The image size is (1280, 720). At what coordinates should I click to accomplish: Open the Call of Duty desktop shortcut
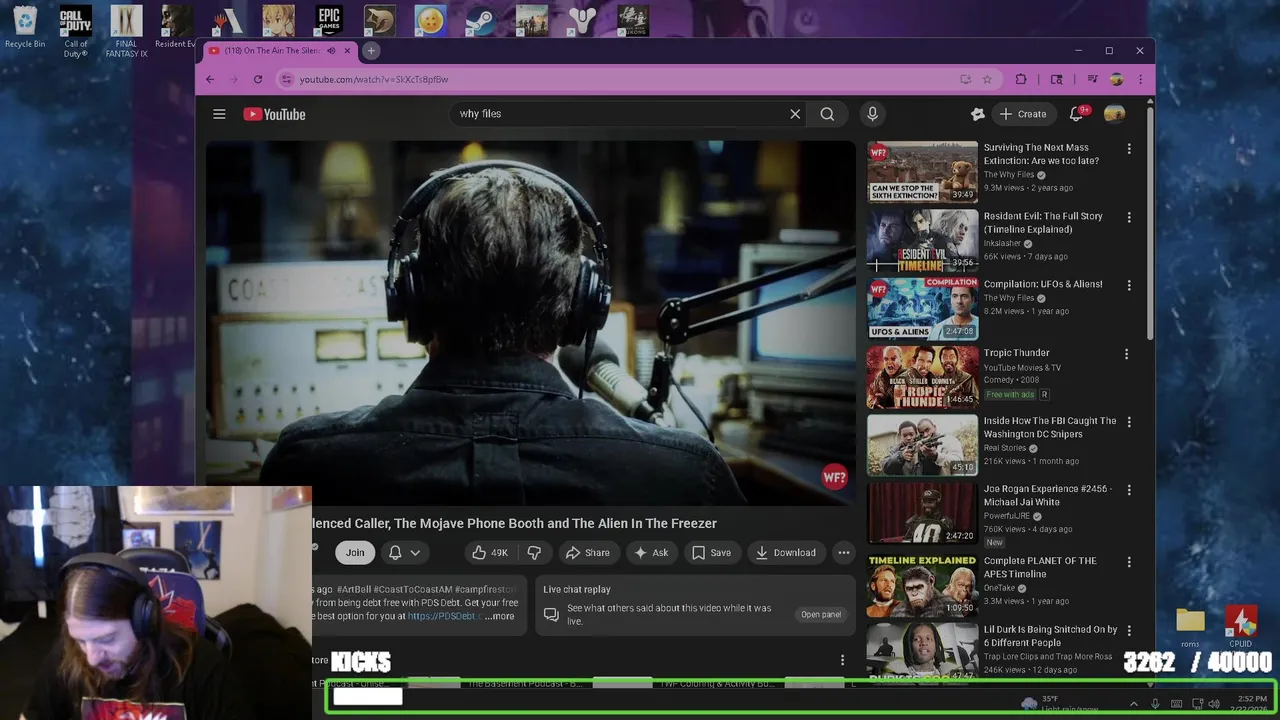click(76, 31)
